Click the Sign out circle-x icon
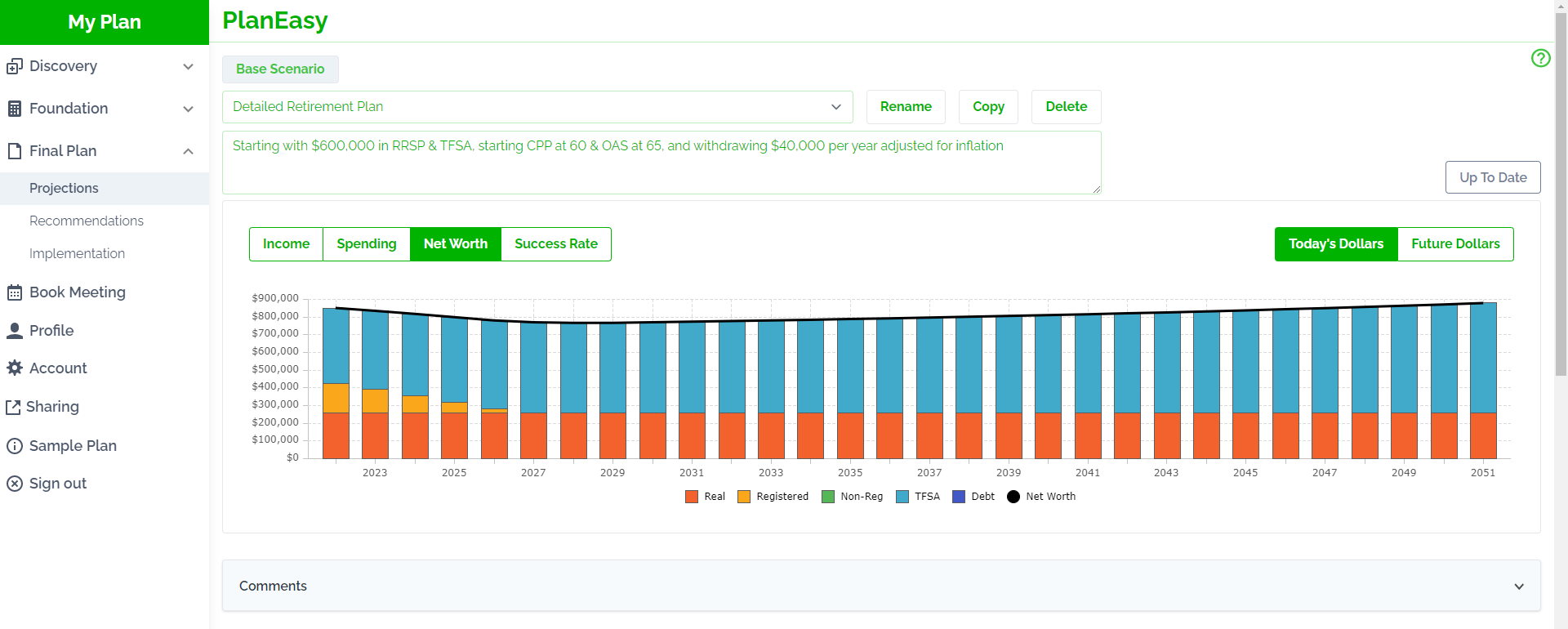Screen dimensions: 1568x629 (15, 484)
